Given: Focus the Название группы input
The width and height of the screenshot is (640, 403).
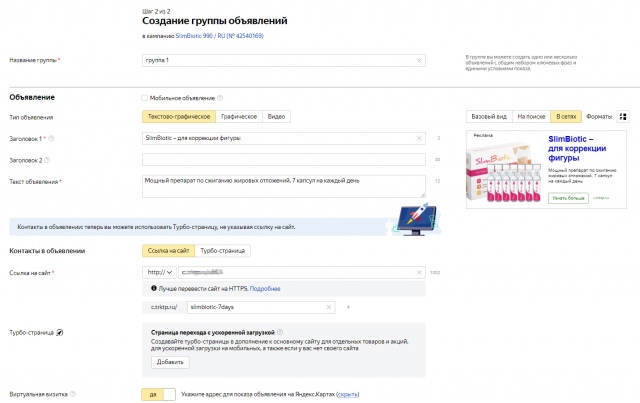Looking at the screenshot, I should coord(284,60).
